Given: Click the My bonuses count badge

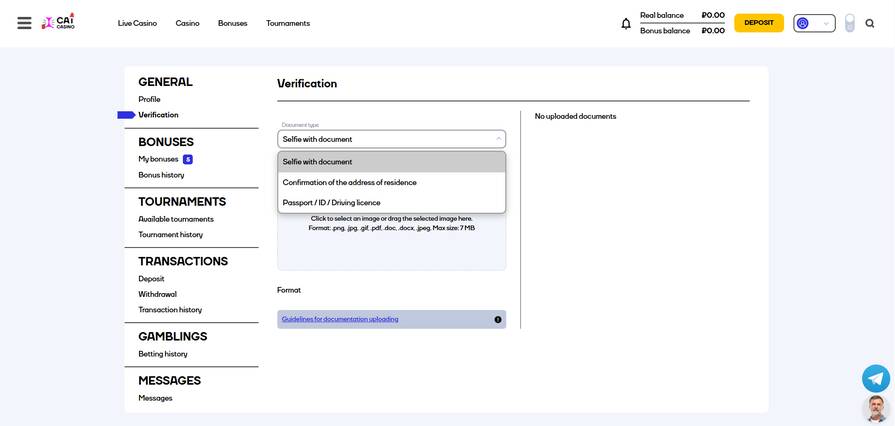Looking at the screenshot, I should click(188, 159).
